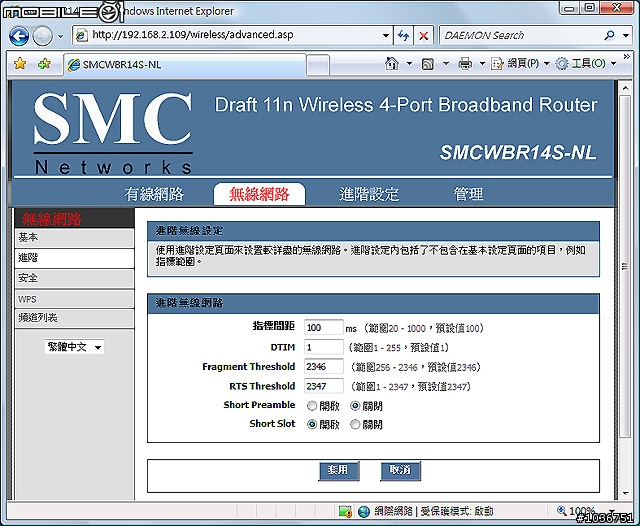Click the browser Forward arrow button
Image resolution: width=640 pixels, height=526 pixels.
point(42,36)
